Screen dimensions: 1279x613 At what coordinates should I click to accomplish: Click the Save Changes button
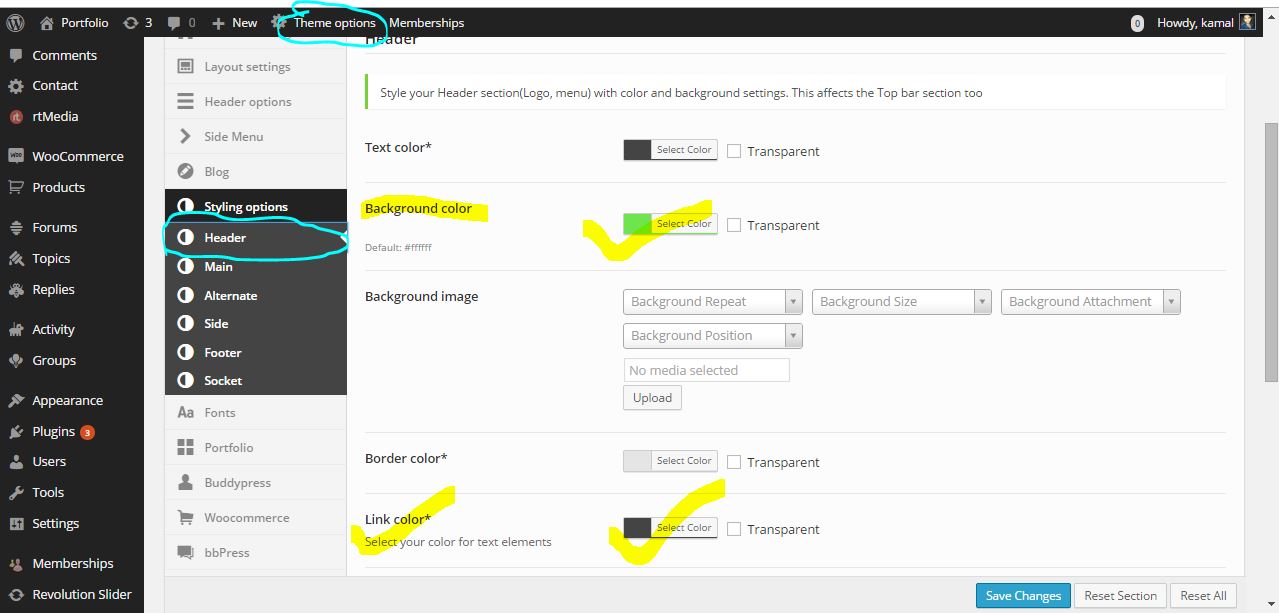pos(1023,595)
